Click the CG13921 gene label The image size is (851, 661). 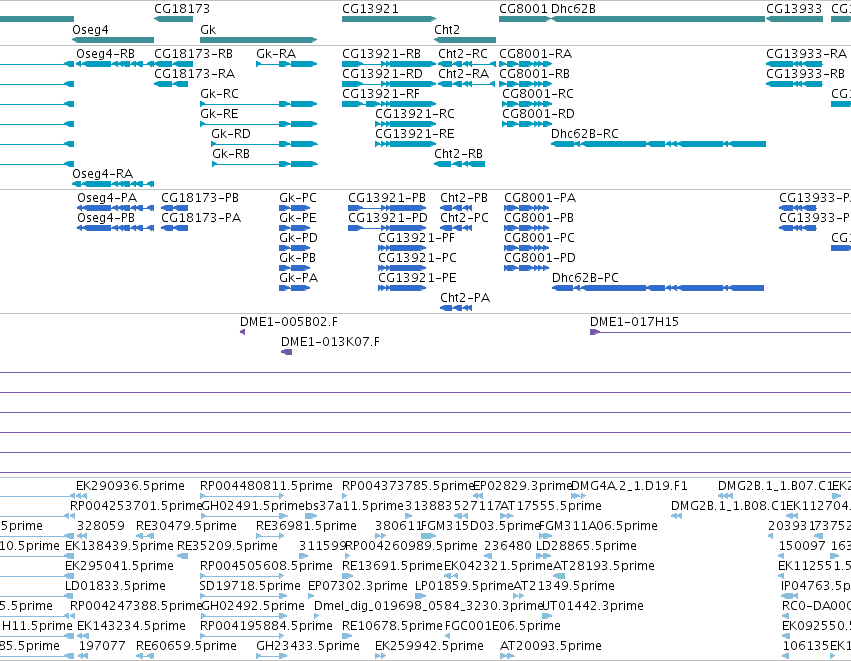click(370, 9)
